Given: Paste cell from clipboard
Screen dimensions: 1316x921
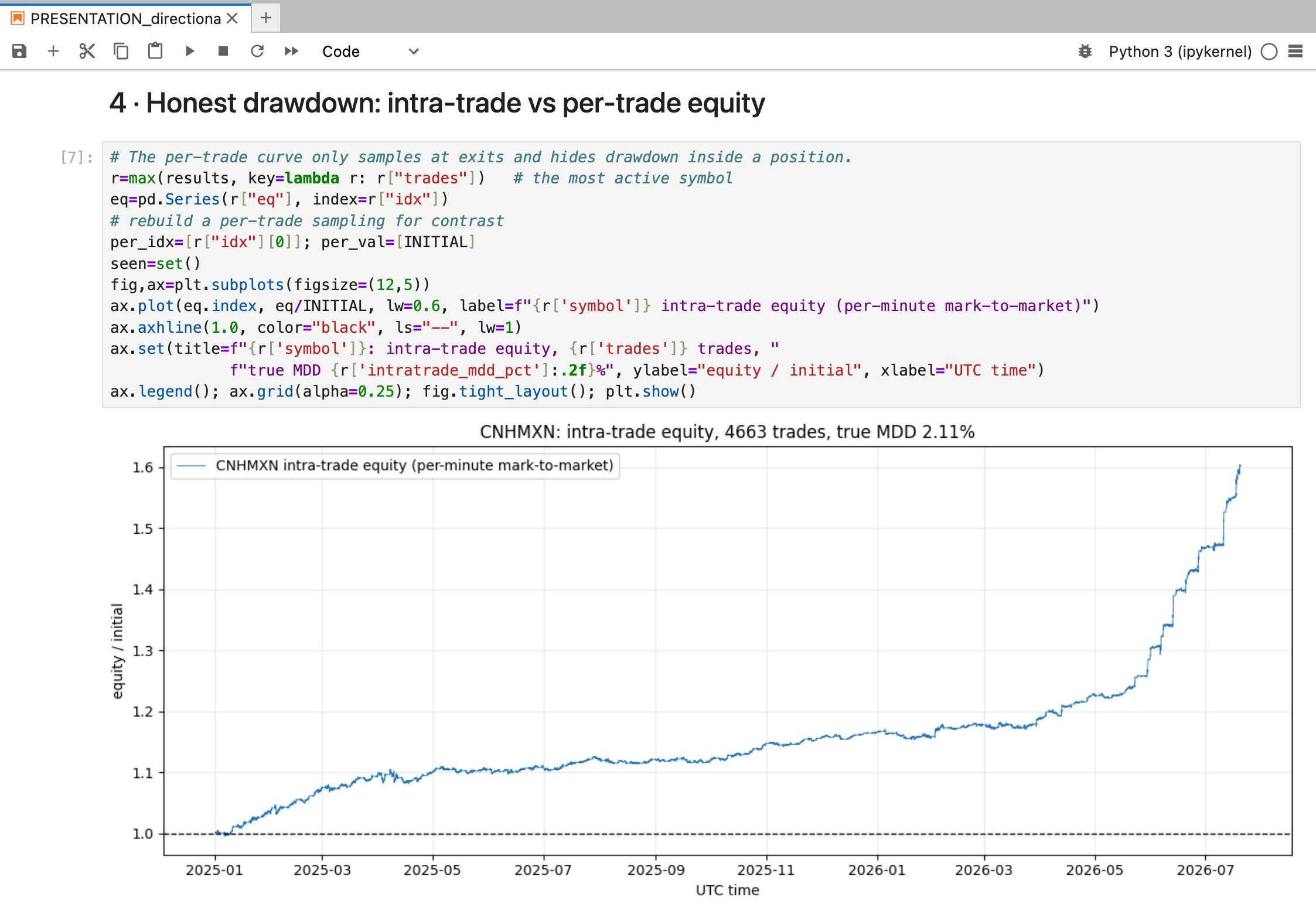Looking at the screenshot, I should [155, 52].
